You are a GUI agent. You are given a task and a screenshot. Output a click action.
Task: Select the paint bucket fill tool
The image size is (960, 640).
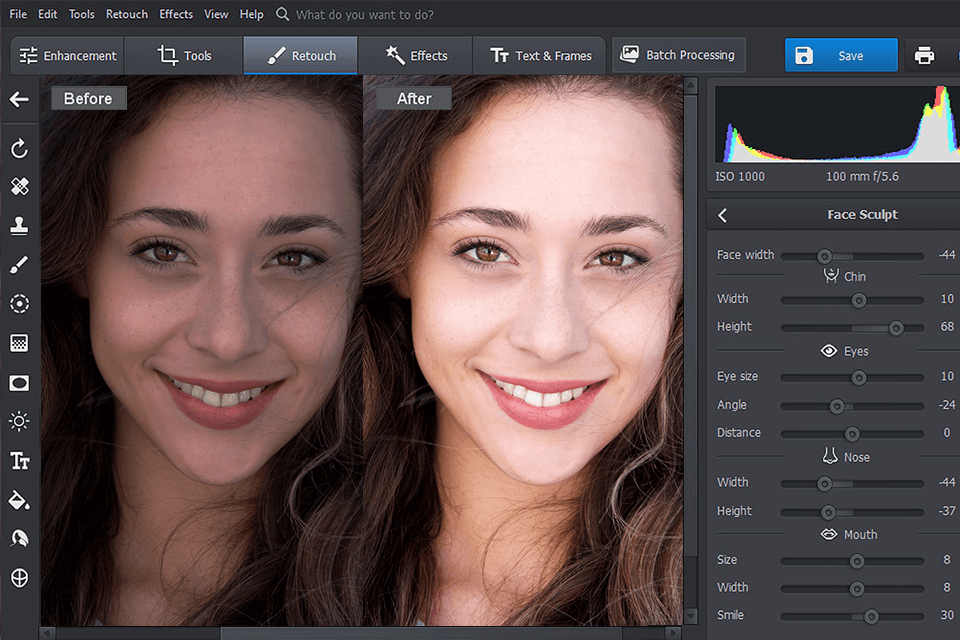[x=19, y=500]
